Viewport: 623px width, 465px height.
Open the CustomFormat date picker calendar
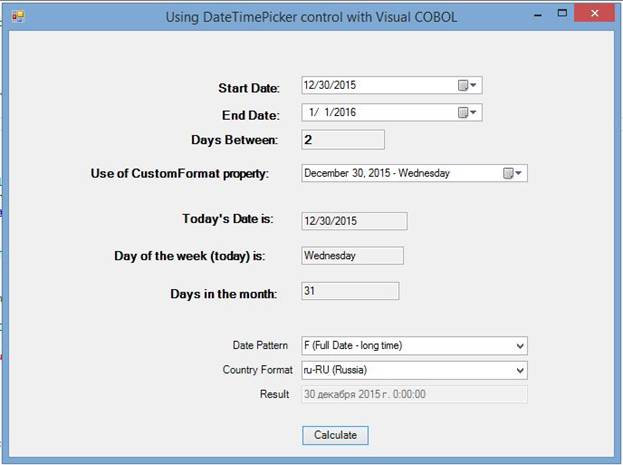[513, 173]
